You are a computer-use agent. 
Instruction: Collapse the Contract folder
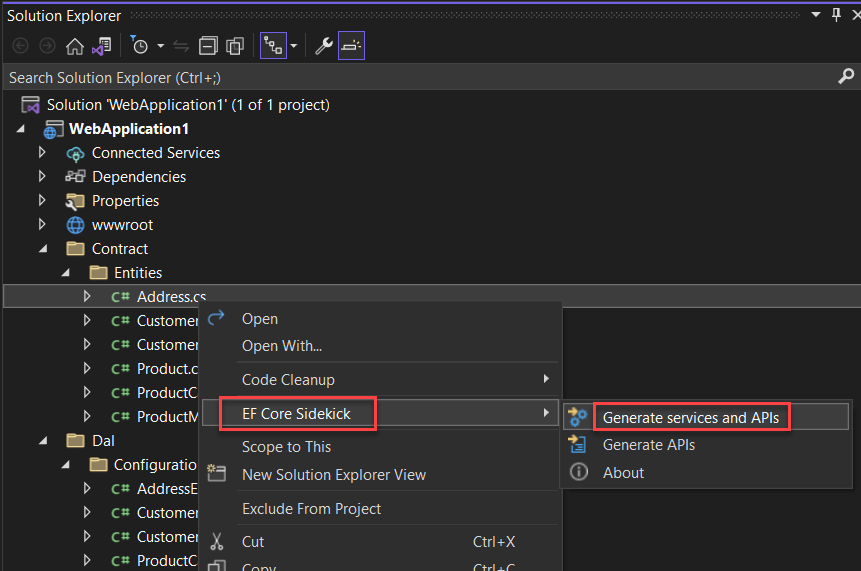coord(43,249)
